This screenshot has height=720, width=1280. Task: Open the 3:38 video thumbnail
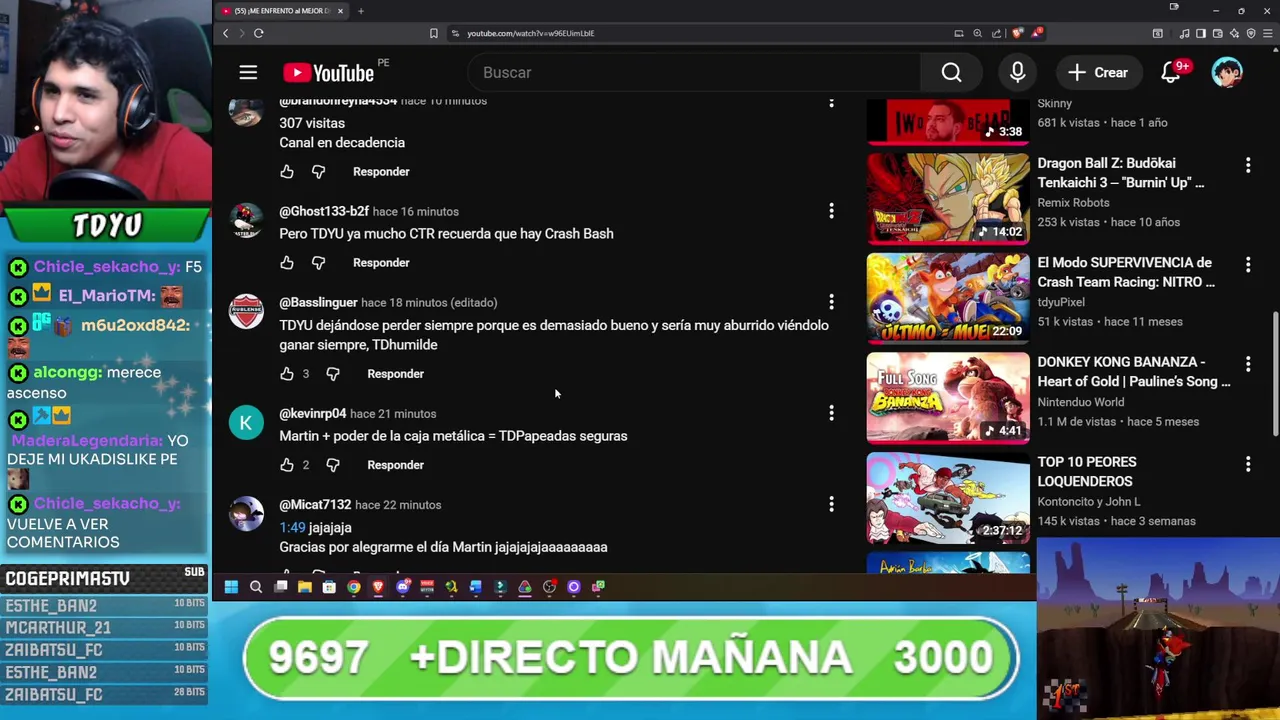pos(948,122)
